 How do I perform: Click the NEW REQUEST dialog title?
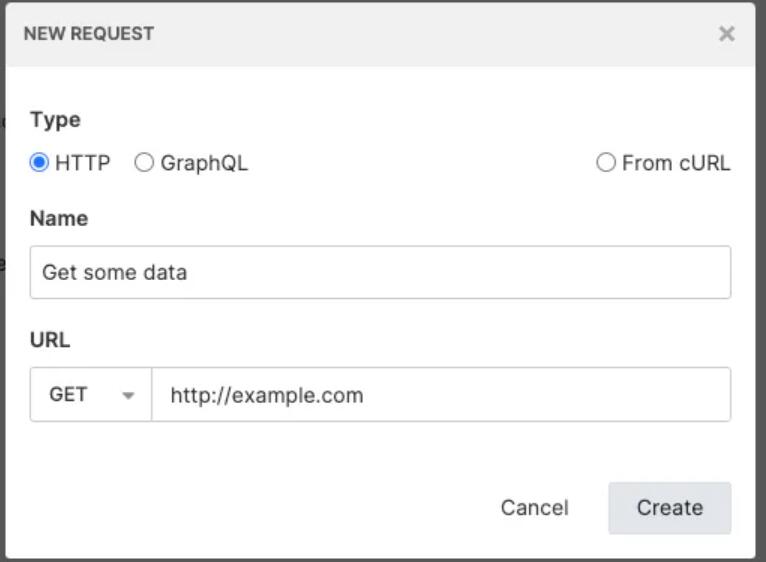click(x=89, y=34)
